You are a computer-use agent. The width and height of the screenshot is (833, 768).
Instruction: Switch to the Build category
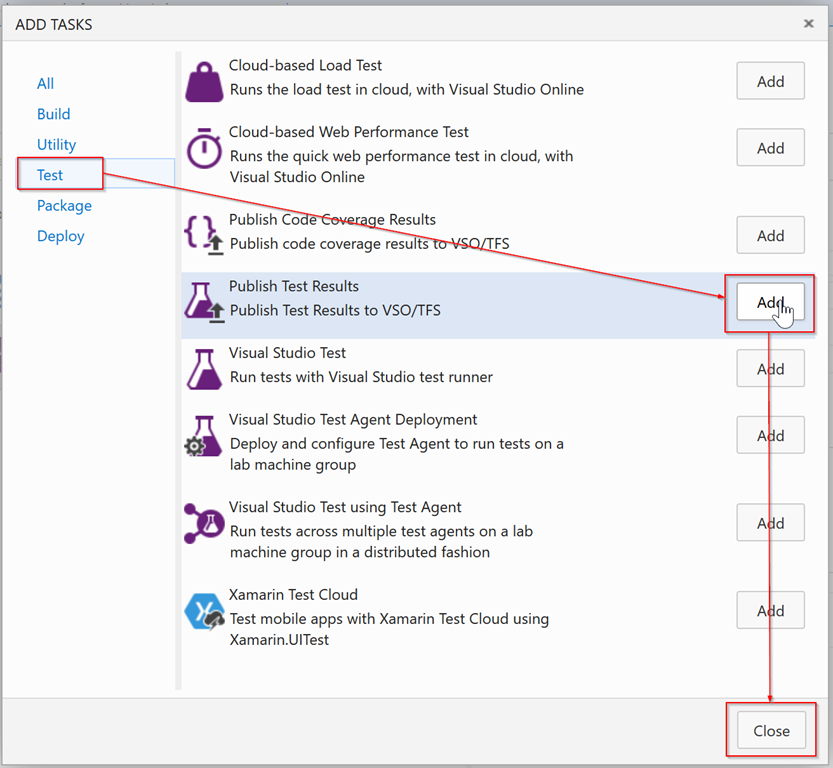click(54, 114)
